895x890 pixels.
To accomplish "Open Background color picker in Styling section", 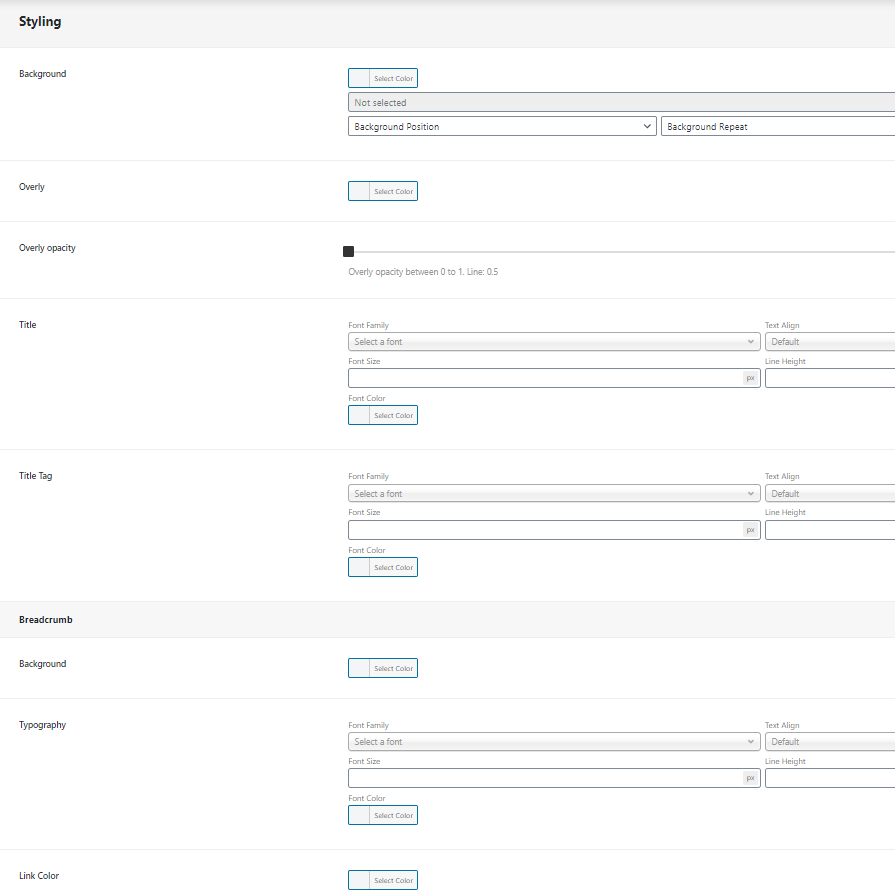I will [x=383, y=78].
